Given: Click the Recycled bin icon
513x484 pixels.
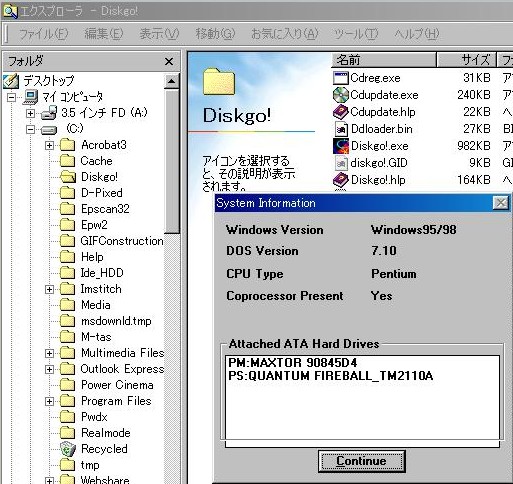Looking at the screenshot, I should tap(68, 449).
